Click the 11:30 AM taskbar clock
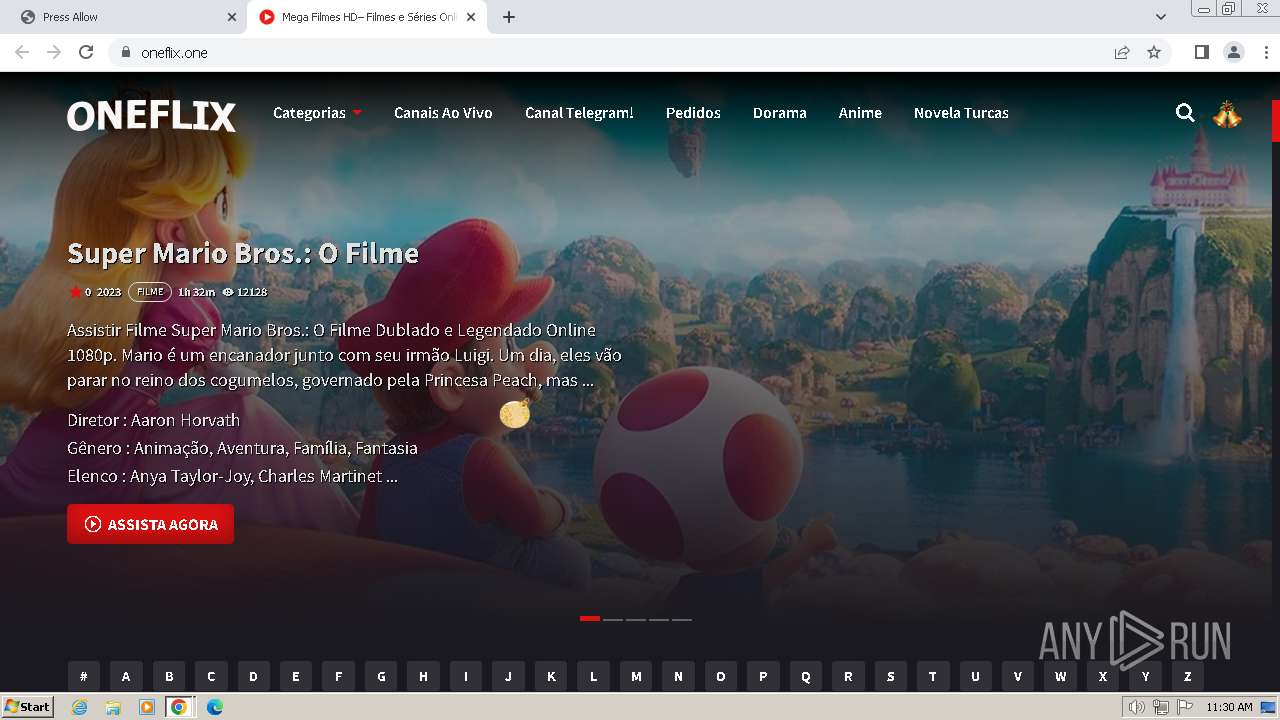The height and width of the screenshot is (720, 1280). click(1229, 707)
